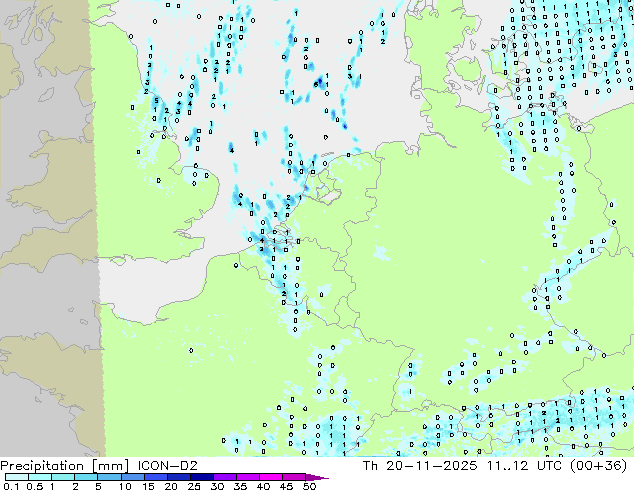Select the legend swatch between 10 and 15
The height and width of the screenshot is (490, 634).
click(132, 477)
